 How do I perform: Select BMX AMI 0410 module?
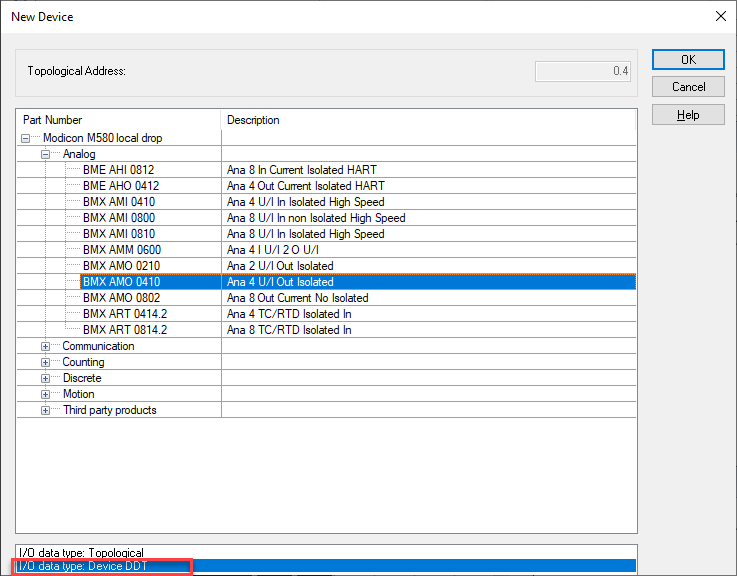pos(119,202)
